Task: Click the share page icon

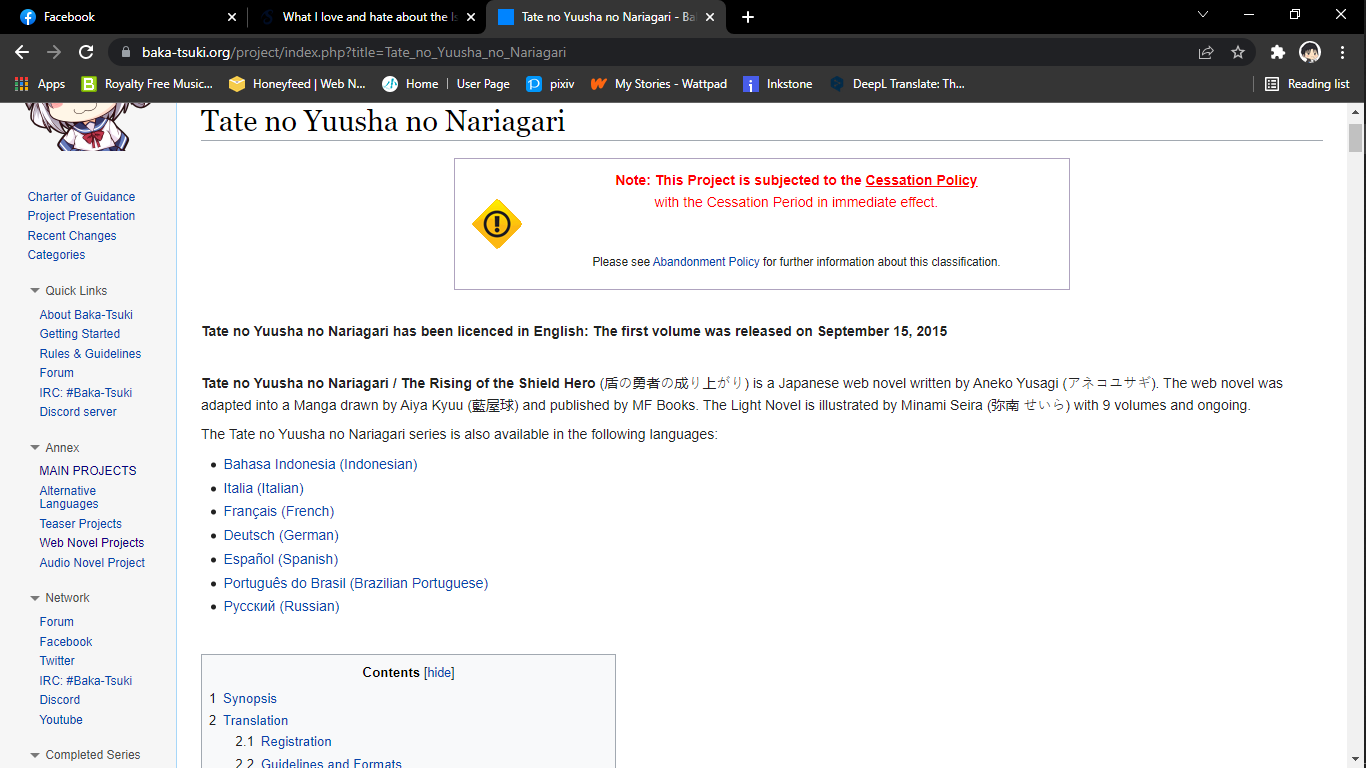Action: [1206, 52]
